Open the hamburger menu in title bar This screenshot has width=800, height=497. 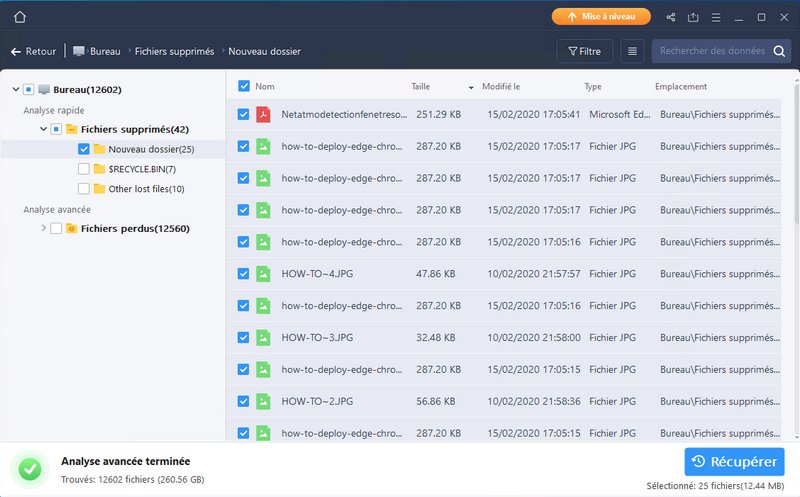716,17
